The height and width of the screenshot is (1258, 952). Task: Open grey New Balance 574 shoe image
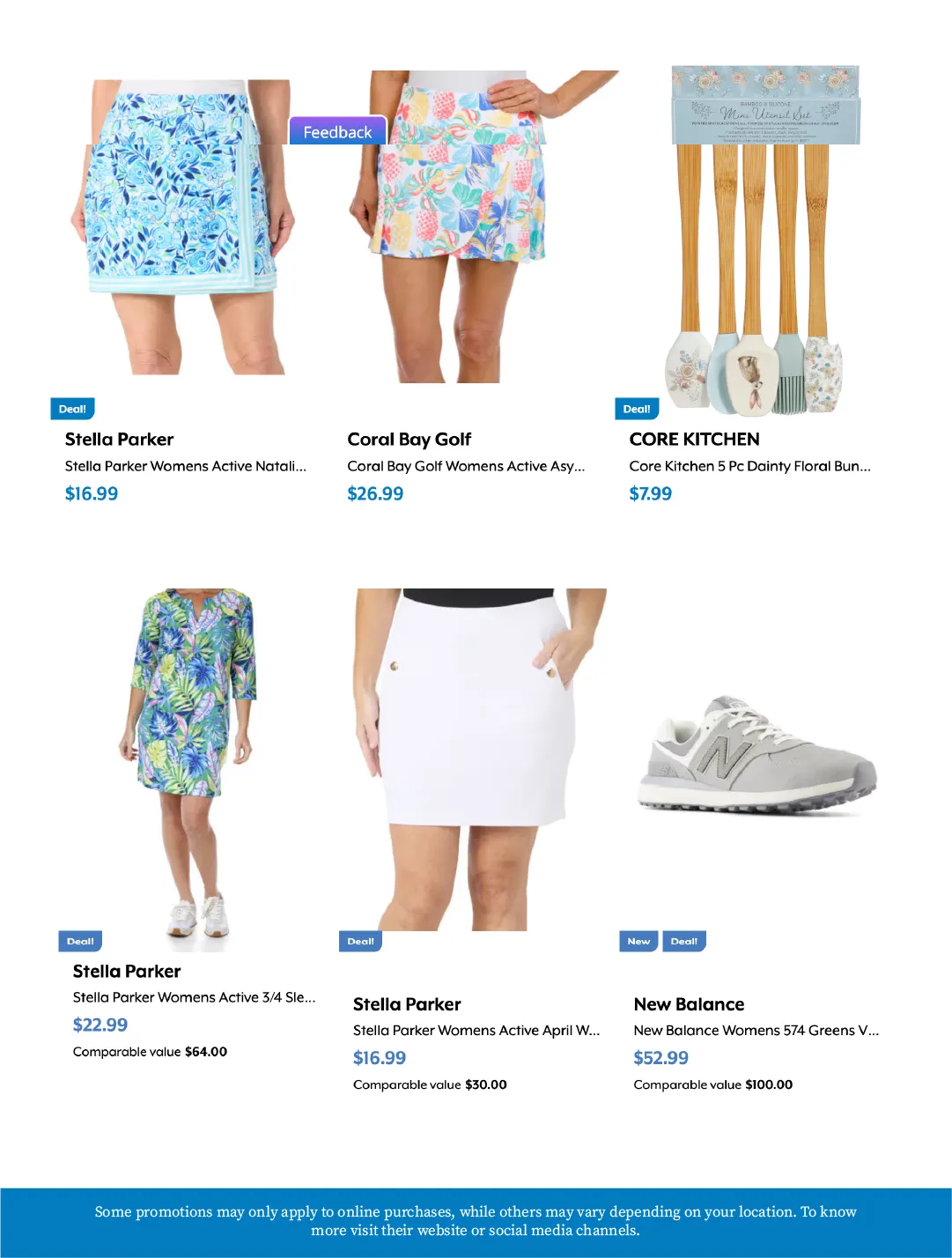pyautogui.click(x=757, y=754)
